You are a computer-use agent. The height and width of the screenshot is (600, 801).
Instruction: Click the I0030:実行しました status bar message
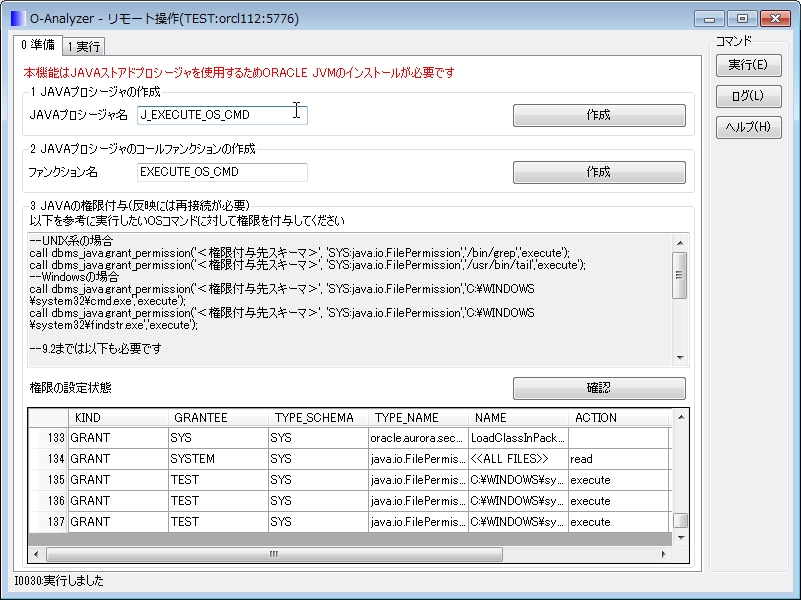click(x=59, y=581)
